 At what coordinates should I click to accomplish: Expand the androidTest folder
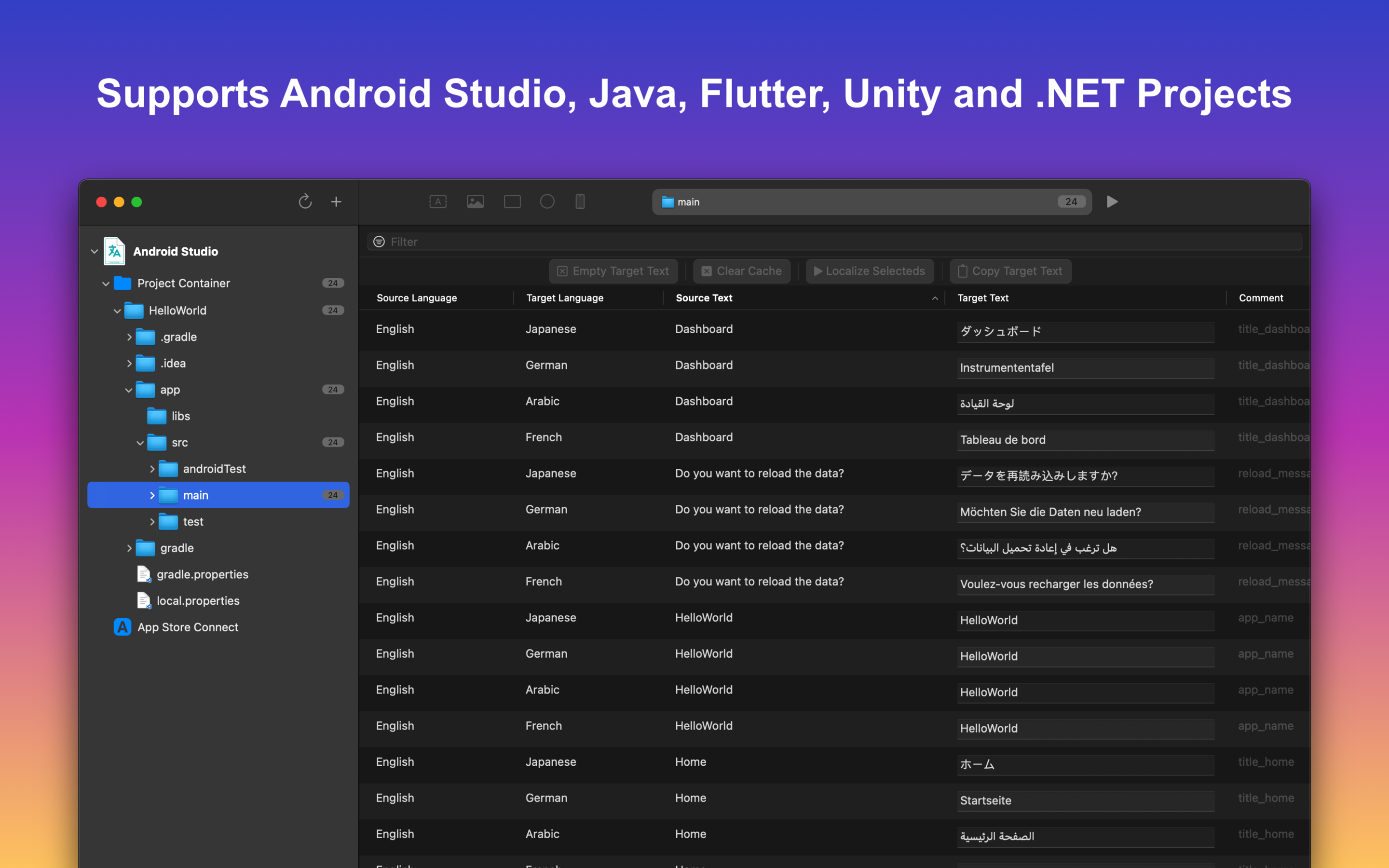point(152,469)
